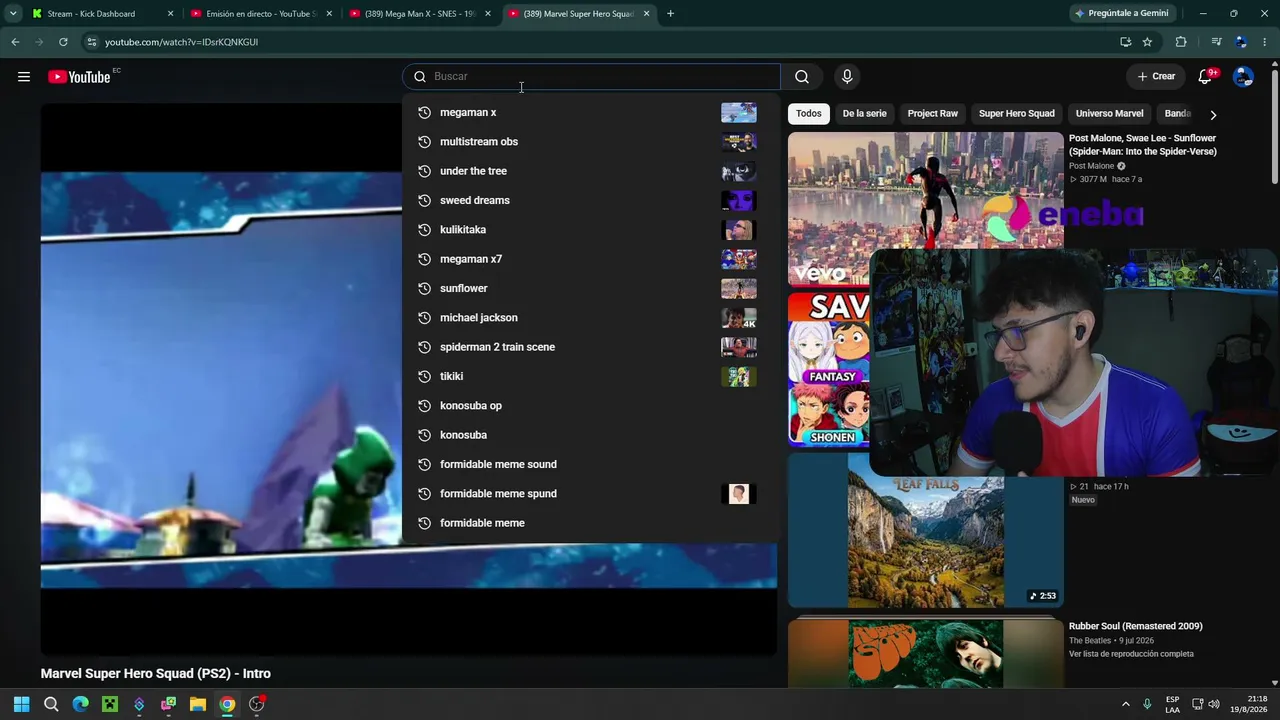Open File Explorer from the taskbar
1280x720 pixels.
(x=198, y=704)
